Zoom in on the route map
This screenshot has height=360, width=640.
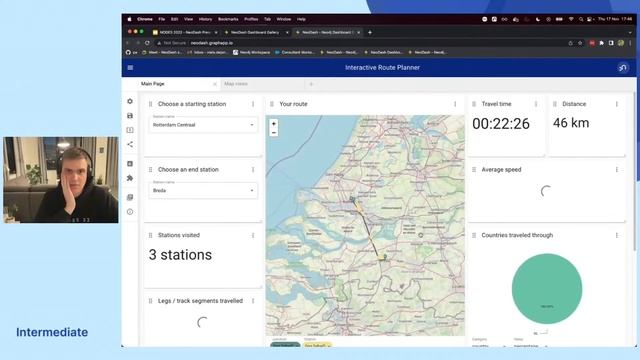274,124
